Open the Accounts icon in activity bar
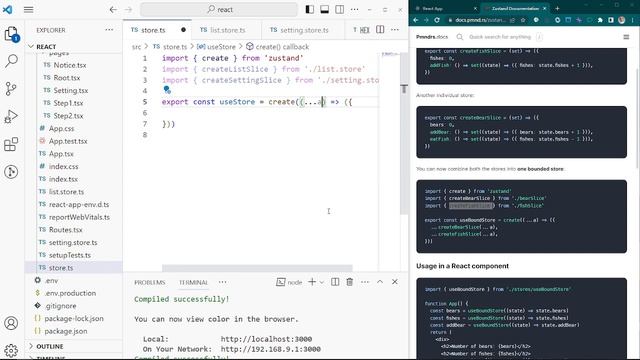Viewport: 640px width, 360px height. 11,323
